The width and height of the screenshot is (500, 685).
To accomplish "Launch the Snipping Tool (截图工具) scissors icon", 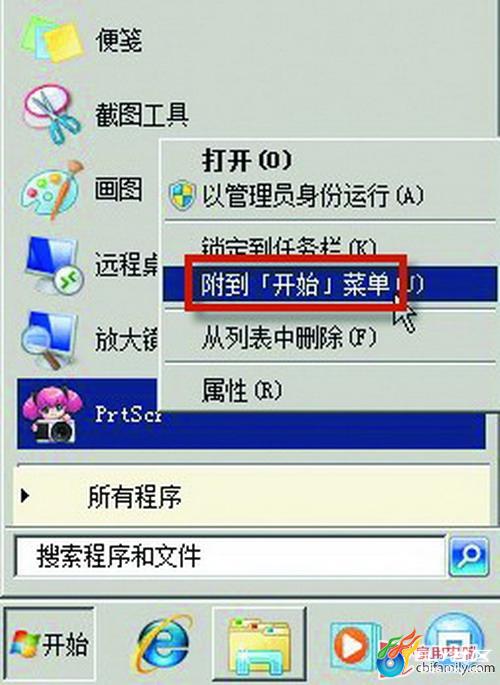I will pos(52,114).
